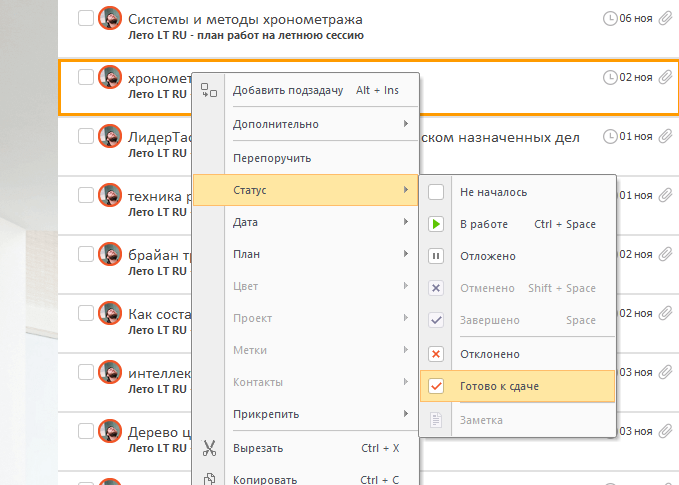Check the box for the техника task
The height and width of the screenshot is (485, 679).
pos(86,195)
